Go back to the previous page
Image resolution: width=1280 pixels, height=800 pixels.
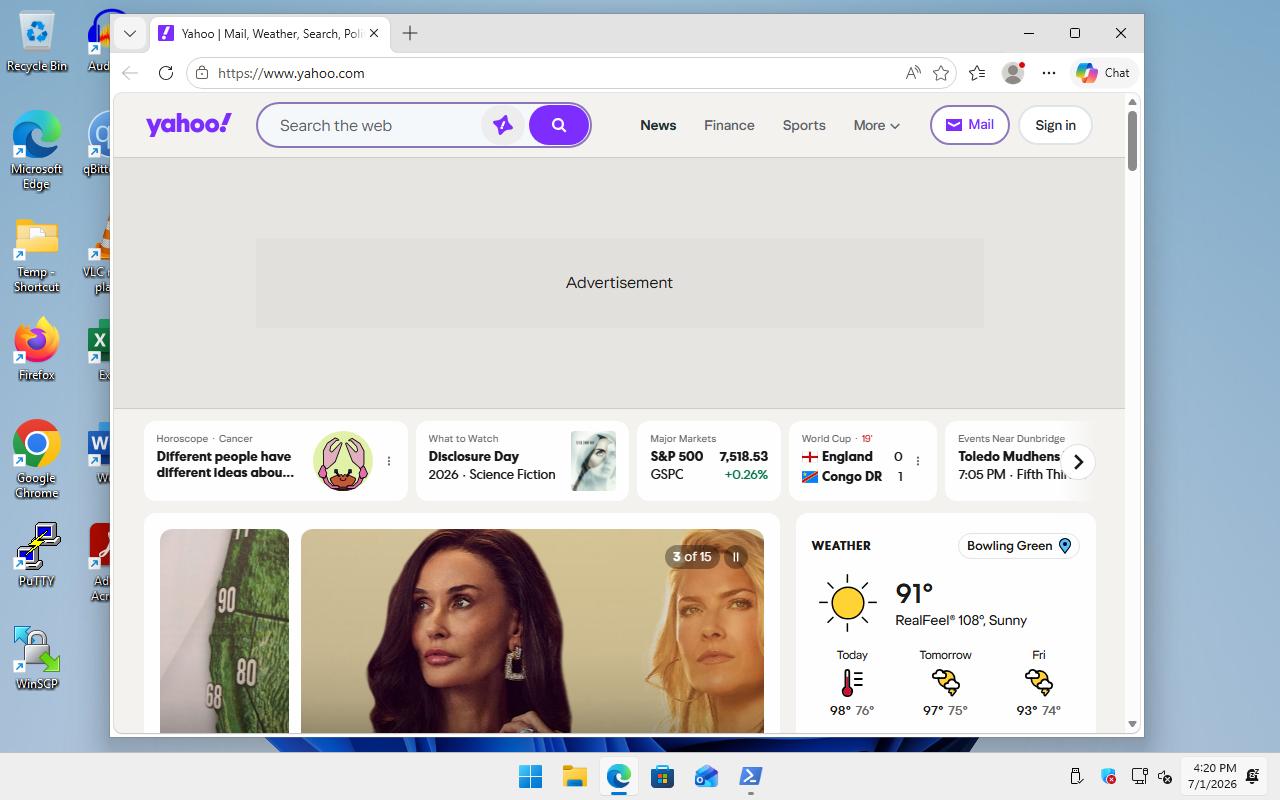[x=130, y=73]
